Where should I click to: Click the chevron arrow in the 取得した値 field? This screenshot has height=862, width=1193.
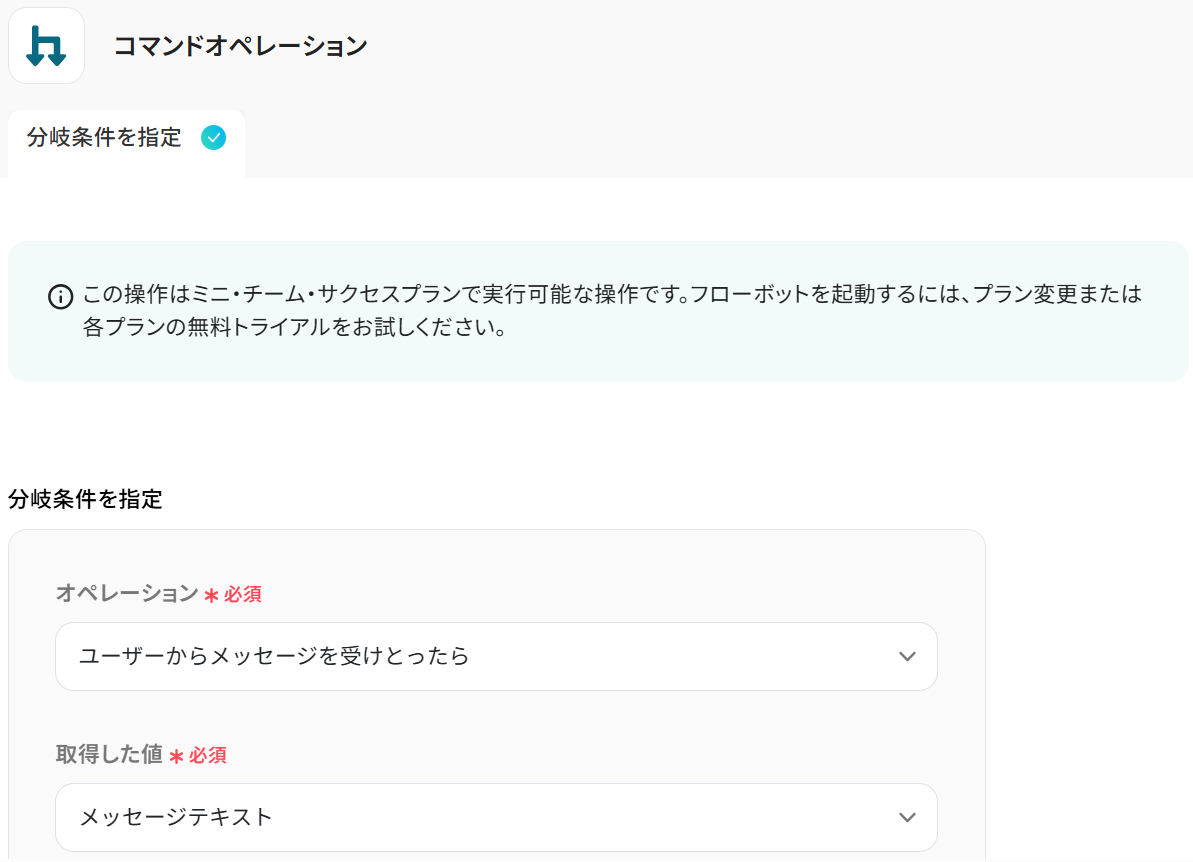click(907, 817)
